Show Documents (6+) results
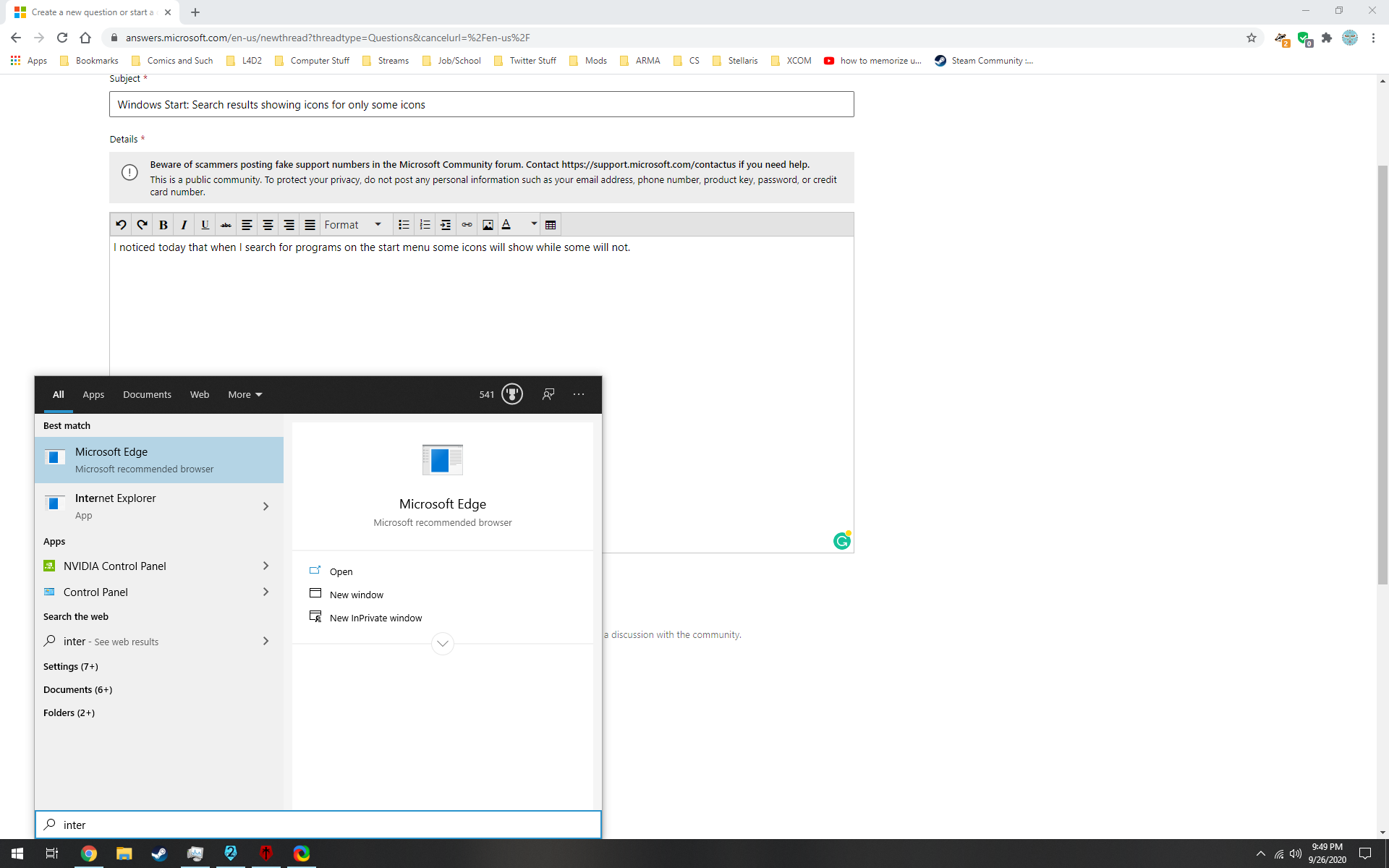This screenshot has height=868, width=1389. [77, 689]
